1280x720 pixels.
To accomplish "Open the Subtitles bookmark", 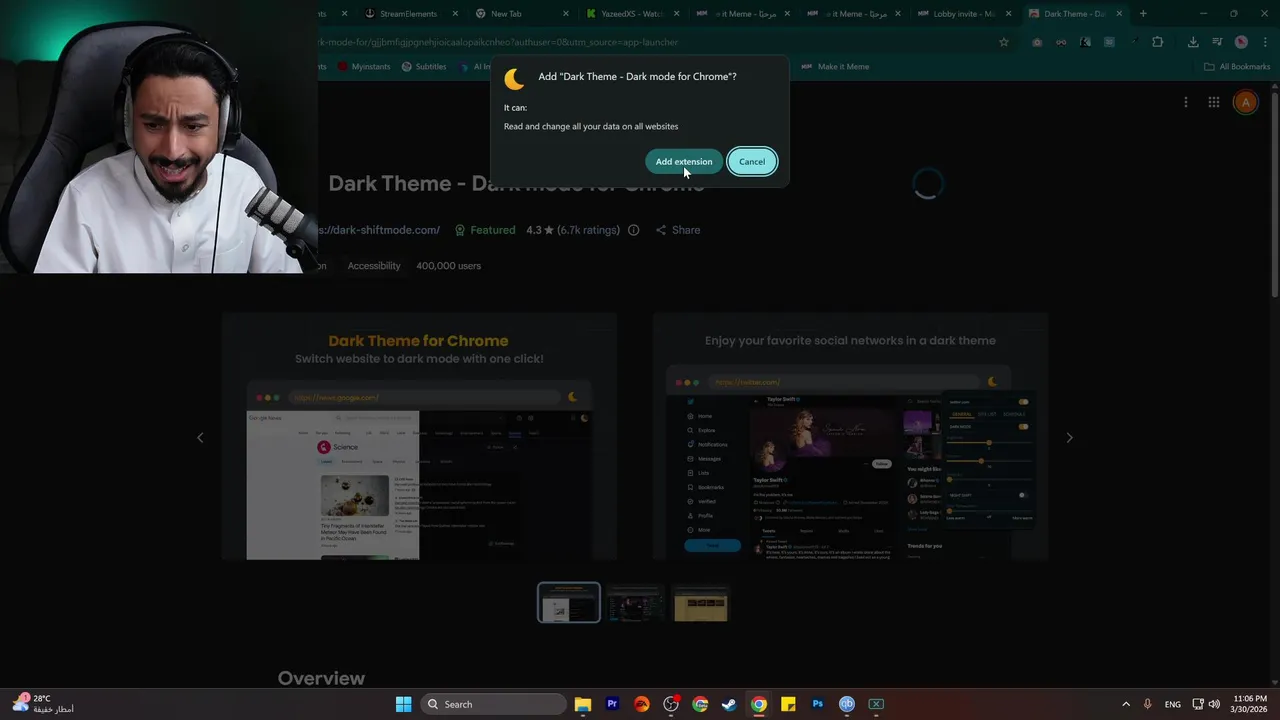I will pyautogui.click(x=424, y=67).
